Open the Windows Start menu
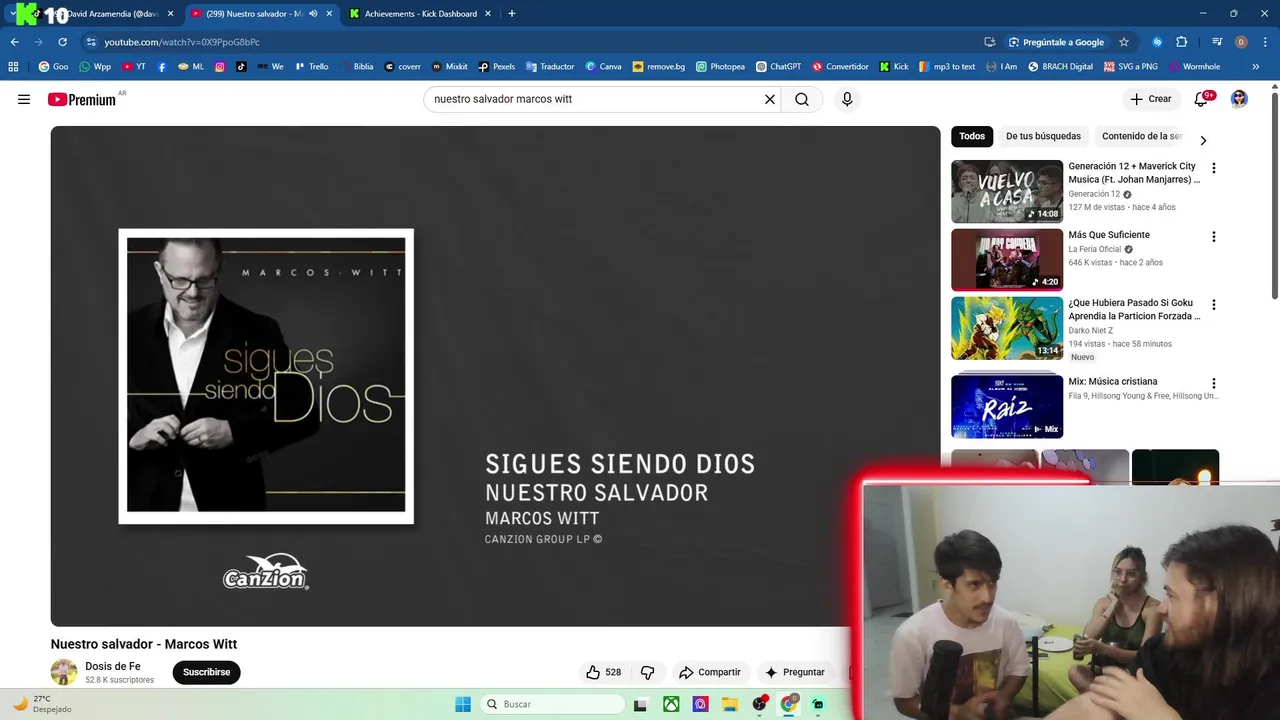Screen dimensions: 1280x720 pos(463,704)
